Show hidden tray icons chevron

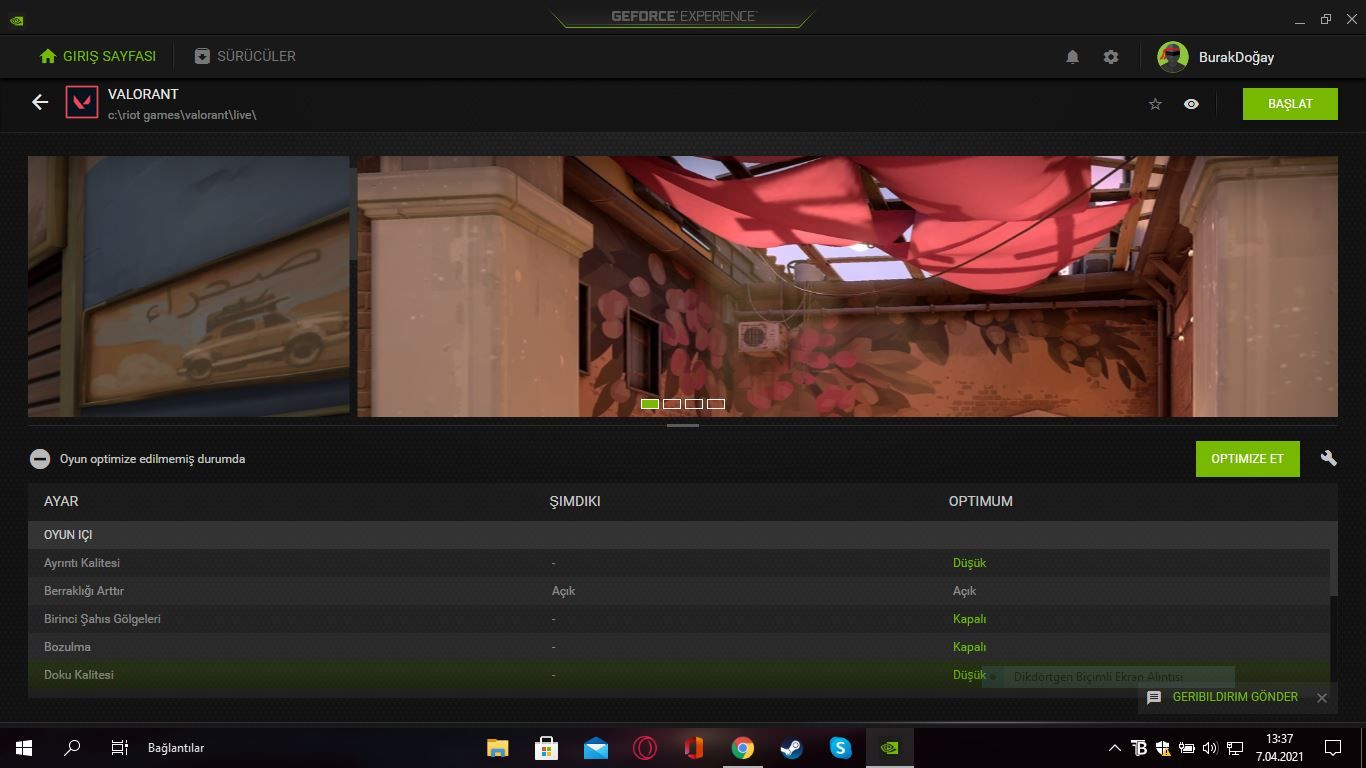coord(1115,748)
